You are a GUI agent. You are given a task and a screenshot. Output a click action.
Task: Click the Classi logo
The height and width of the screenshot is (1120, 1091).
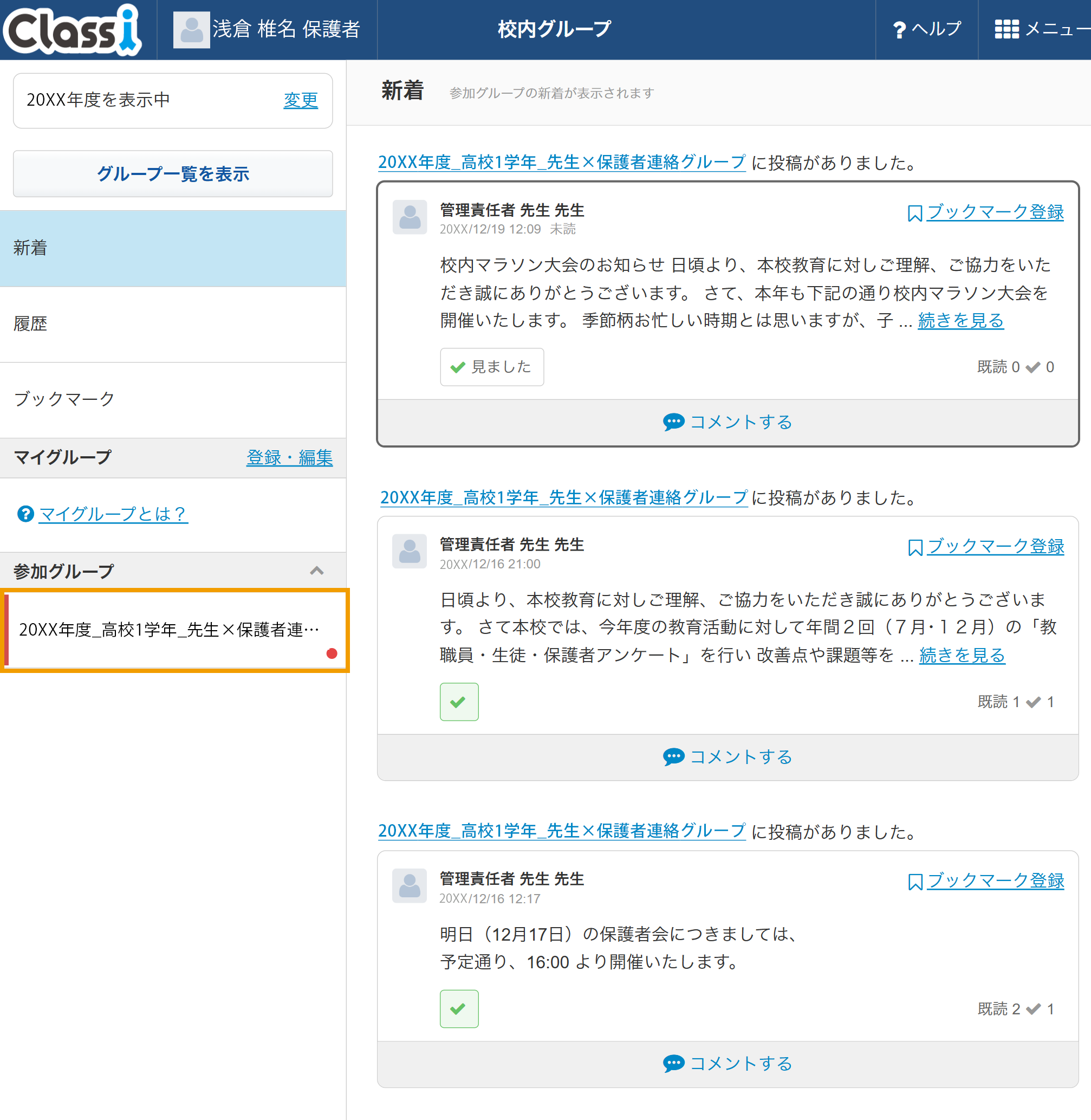(73, 30)
